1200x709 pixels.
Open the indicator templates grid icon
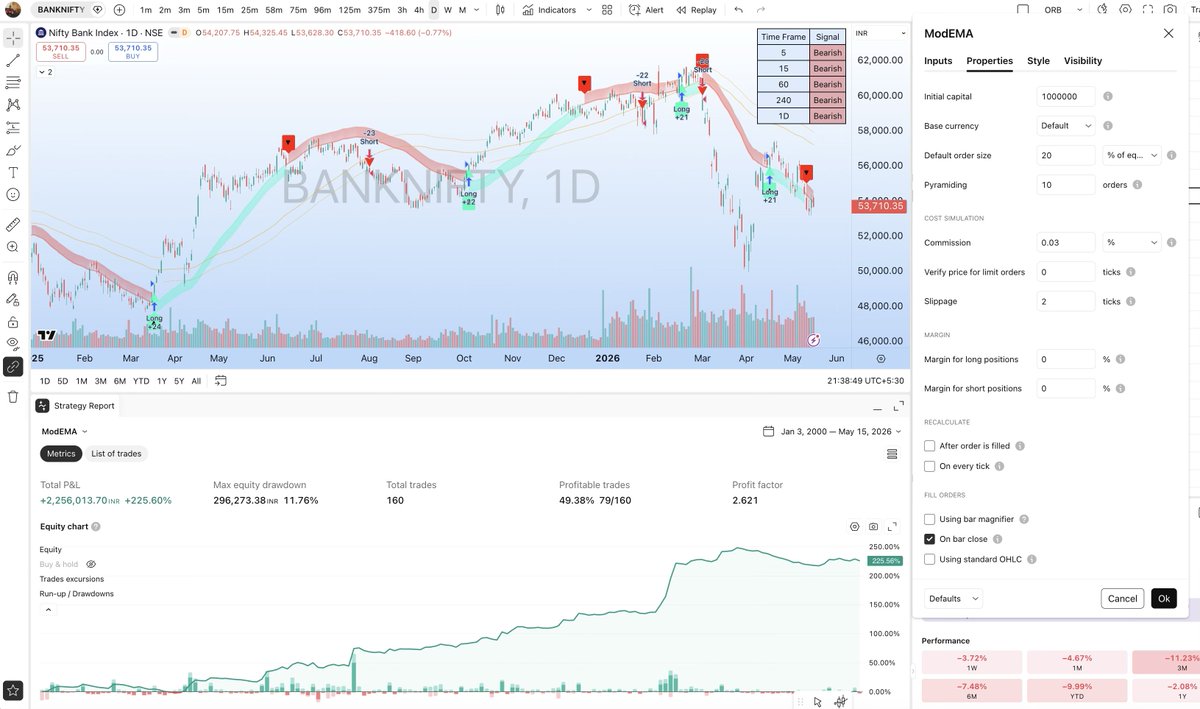[x=607, y=10]
